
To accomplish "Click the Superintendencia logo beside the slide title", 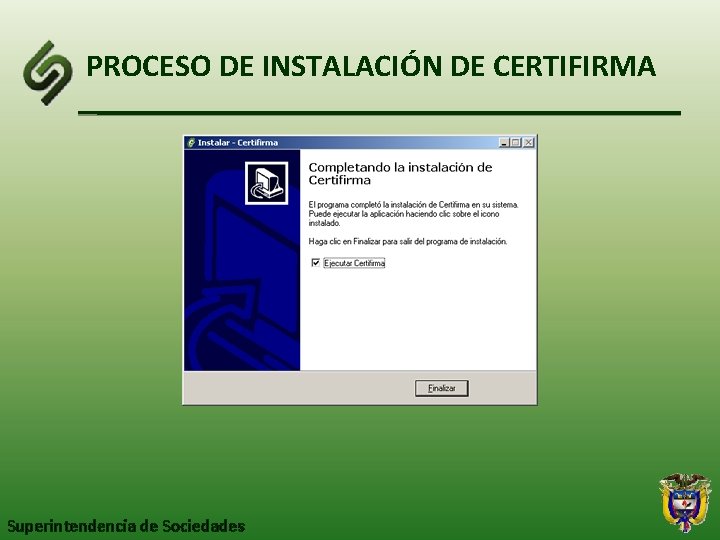I will 48,73.
